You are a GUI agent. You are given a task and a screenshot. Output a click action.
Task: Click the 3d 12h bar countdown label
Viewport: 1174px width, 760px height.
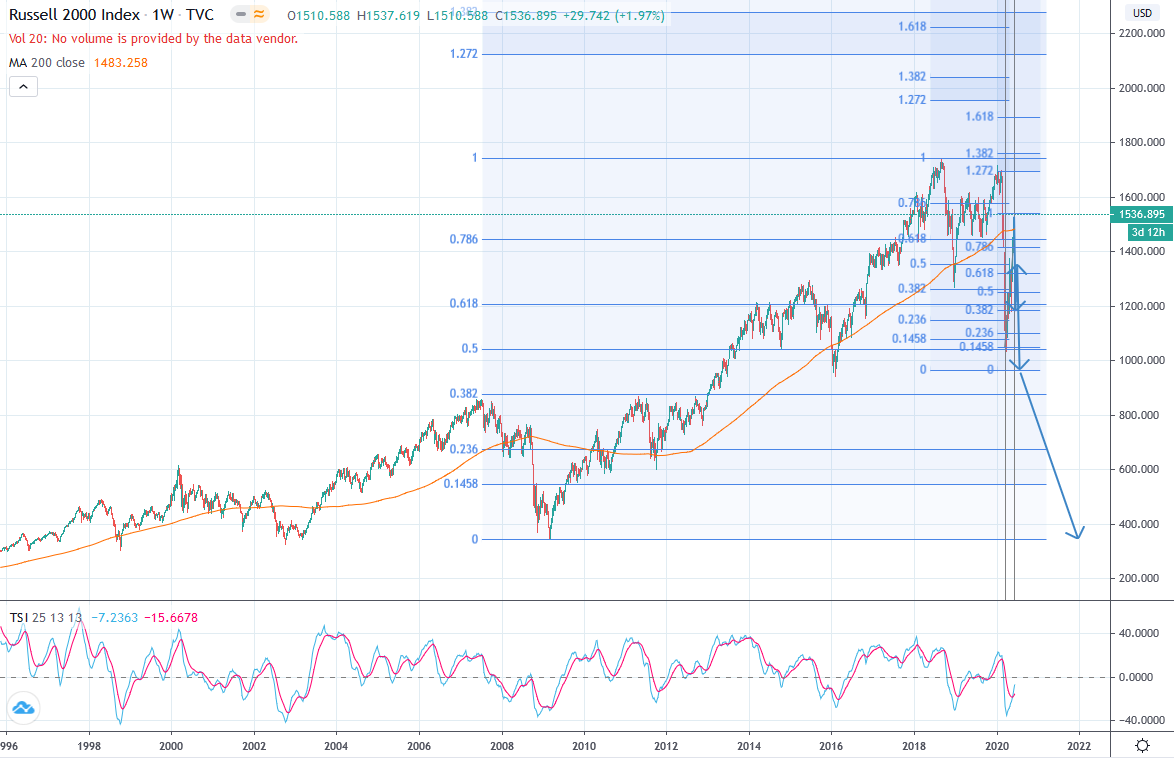1148,232
